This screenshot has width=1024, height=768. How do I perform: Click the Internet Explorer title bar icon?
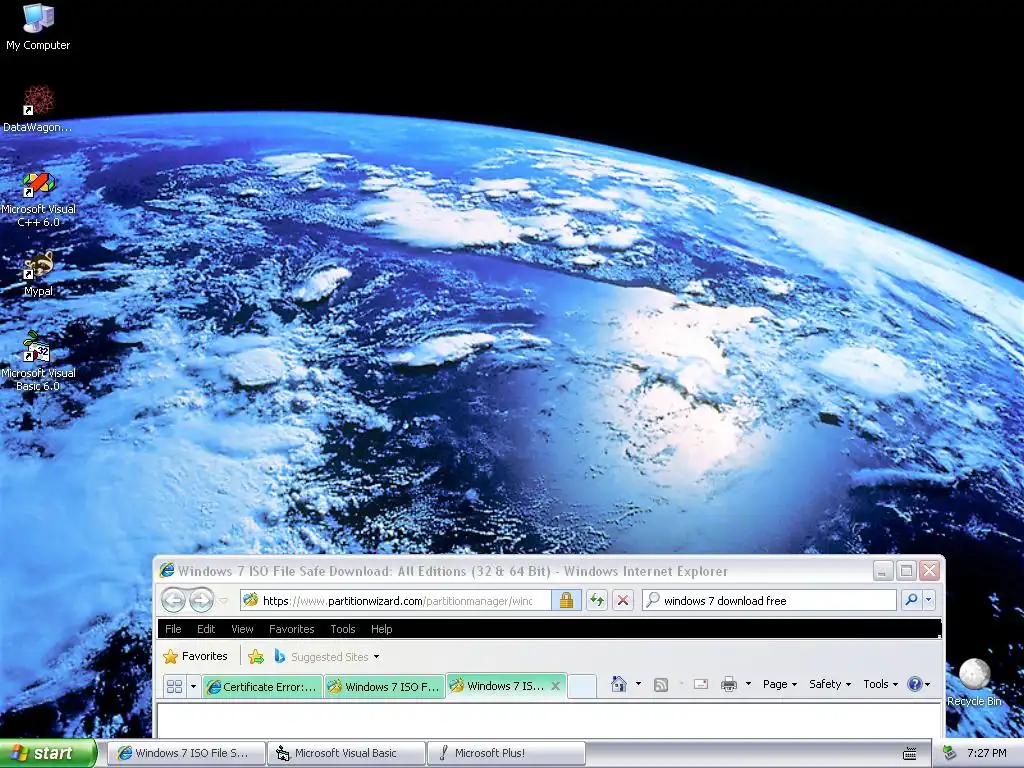tap(167, 570)
